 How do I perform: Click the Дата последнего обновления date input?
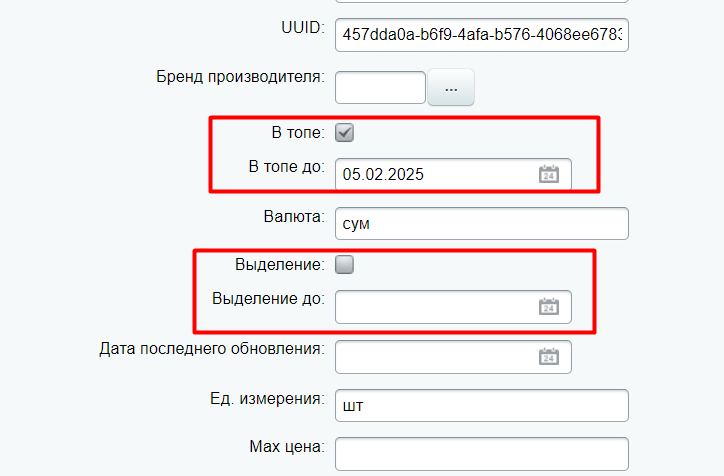[453, 357]
